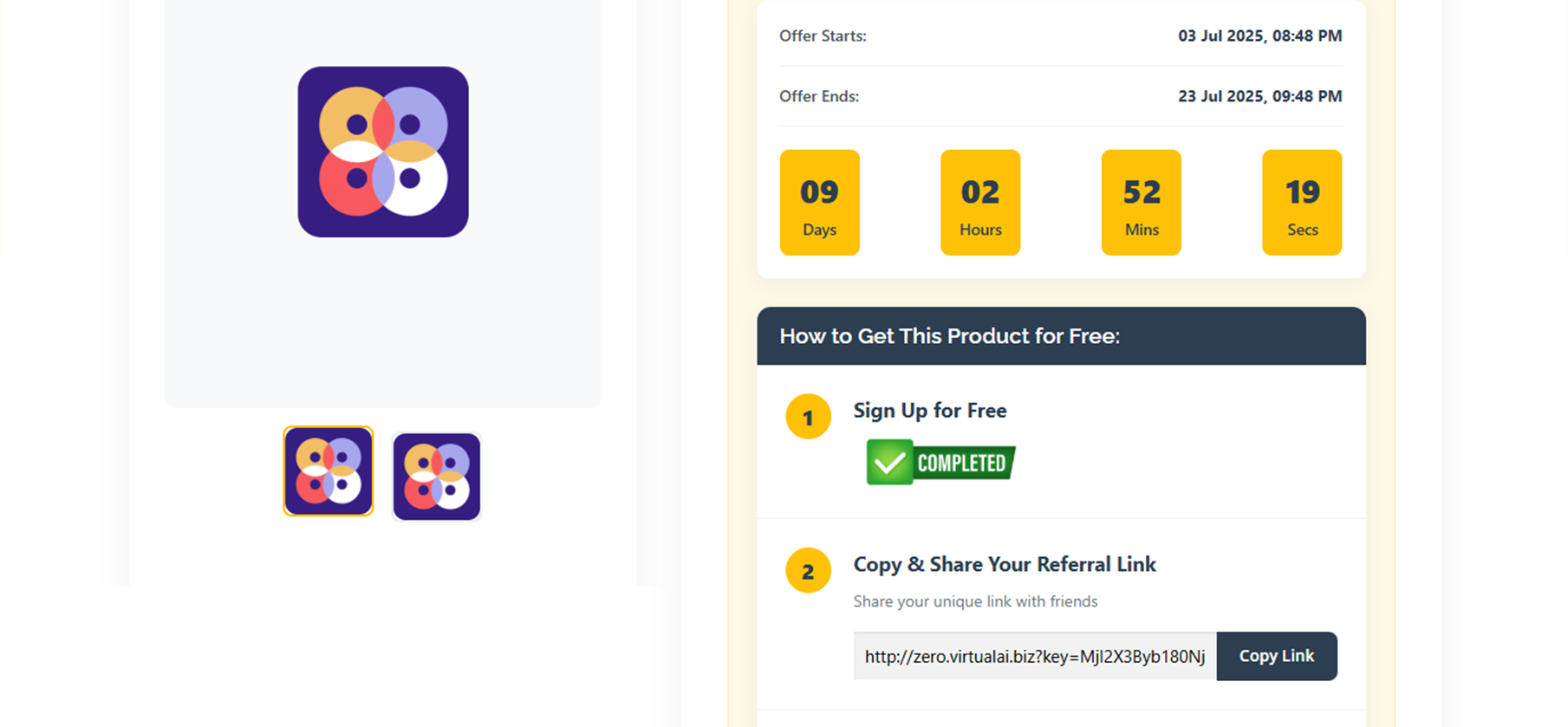1568x727 pixels.
Task: Click the How to Get This Product header
Action: click(1061, 336)
